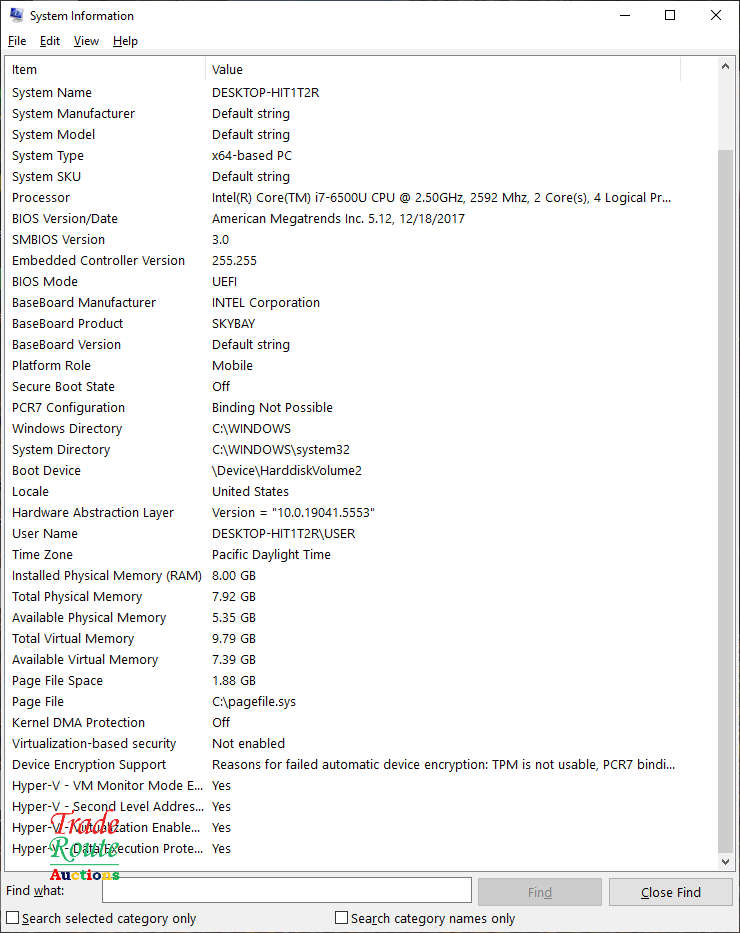The image size is (740, 933).
Task: Click the scrollbar up arrow
Action: point(725,68)
